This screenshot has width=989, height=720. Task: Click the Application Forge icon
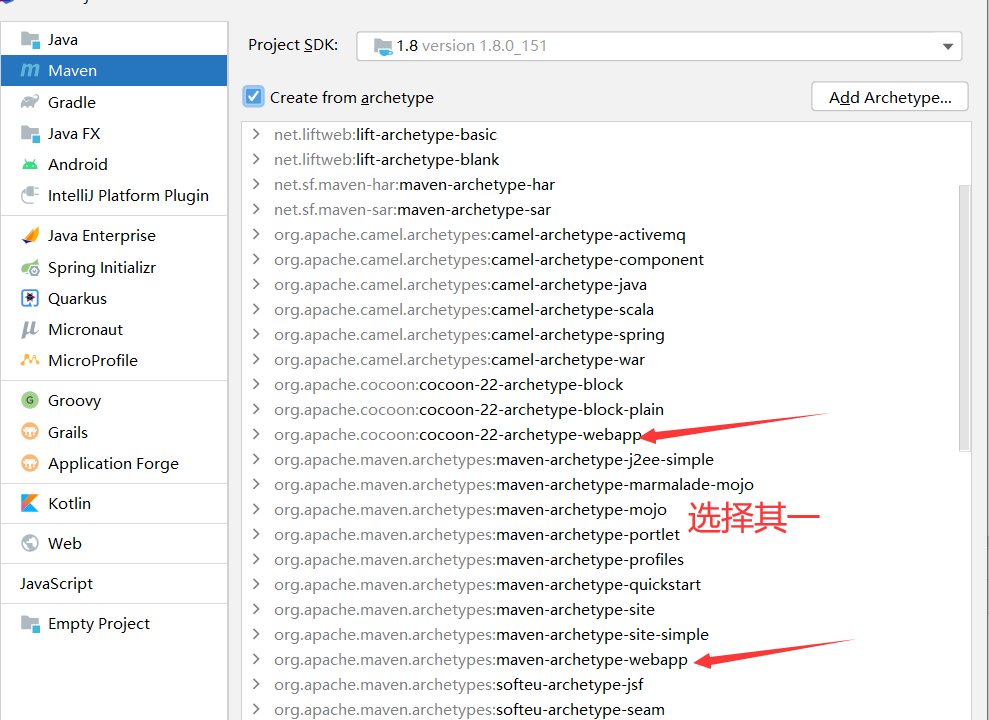tap(30, 463)
